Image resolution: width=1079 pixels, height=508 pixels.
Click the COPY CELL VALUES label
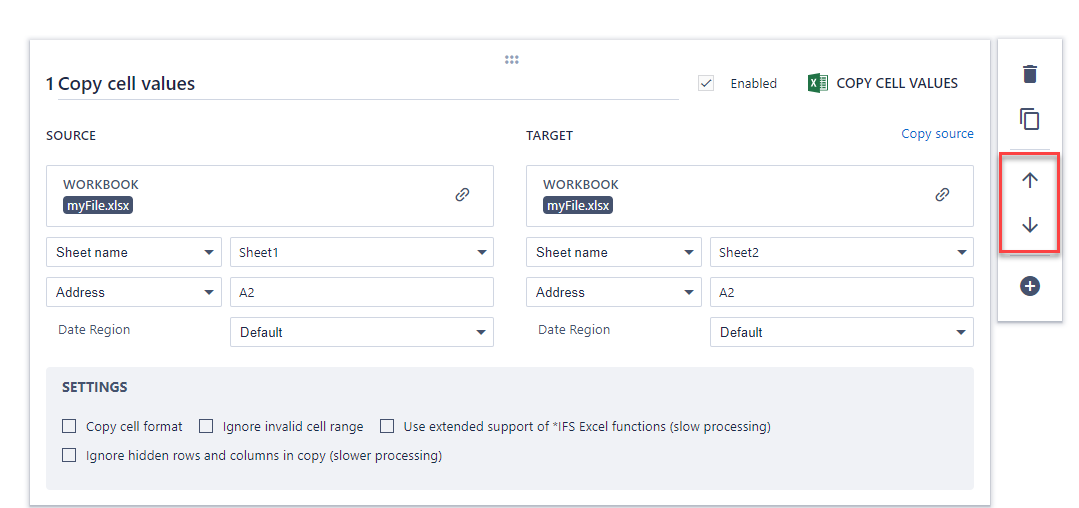tap(896, 83)
